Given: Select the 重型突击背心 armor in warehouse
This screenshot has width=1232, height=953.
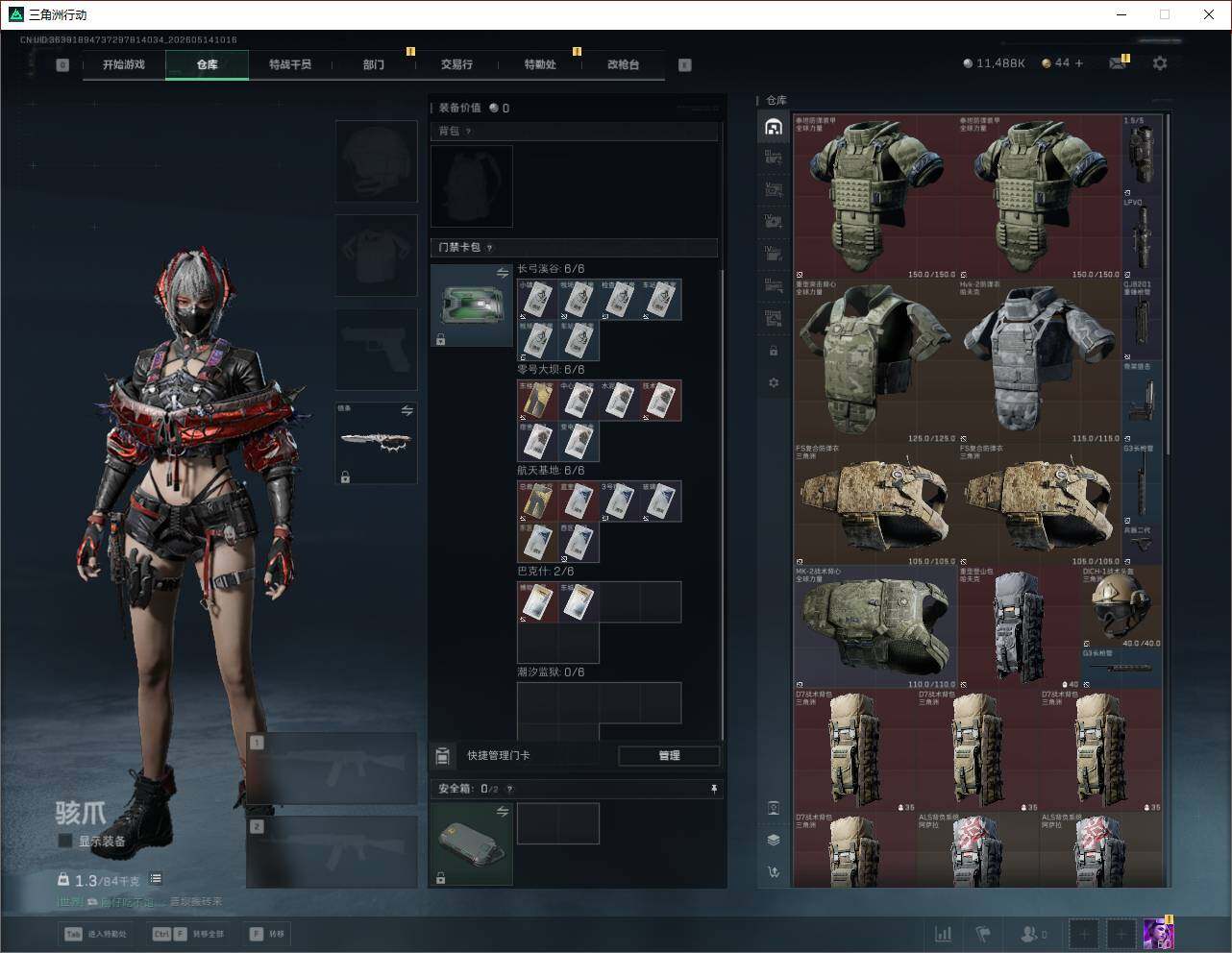Looking at the screenshot, I should (x=875, y=361).
